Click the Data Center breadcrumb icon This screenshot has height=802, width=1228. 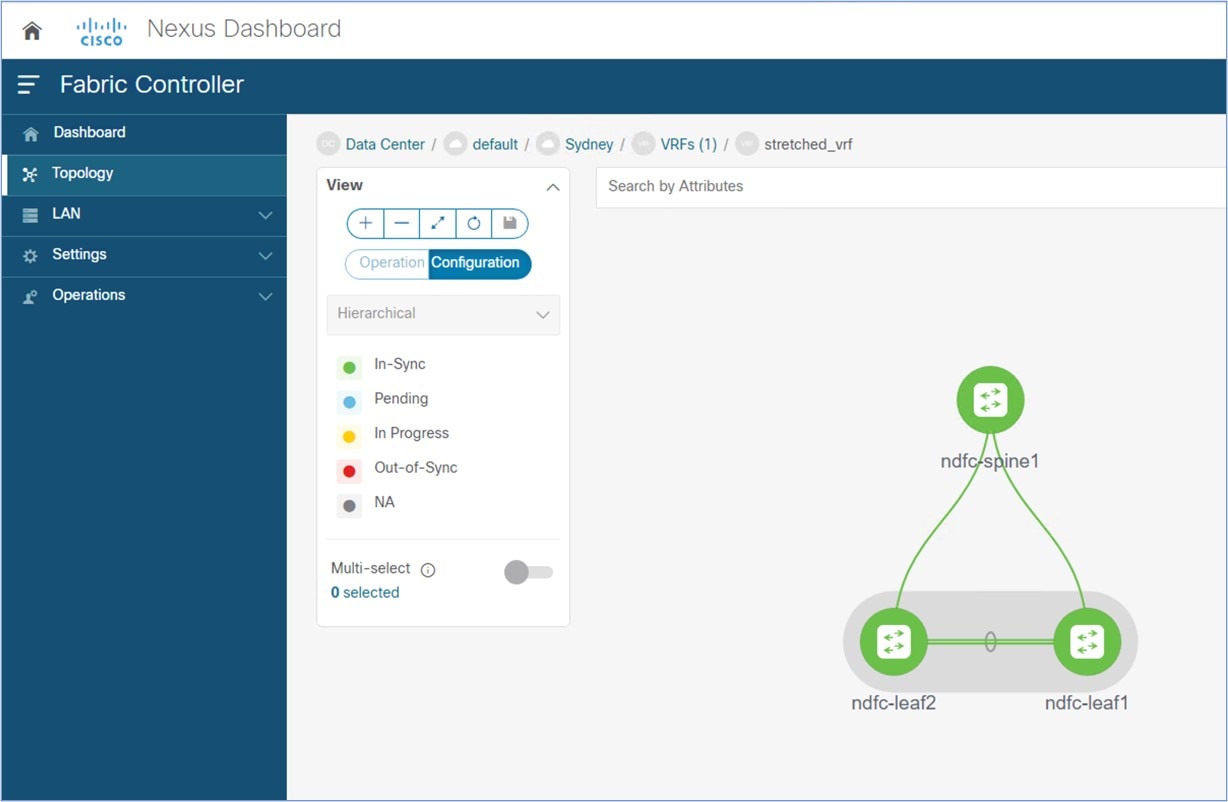[x=328, y=144]
